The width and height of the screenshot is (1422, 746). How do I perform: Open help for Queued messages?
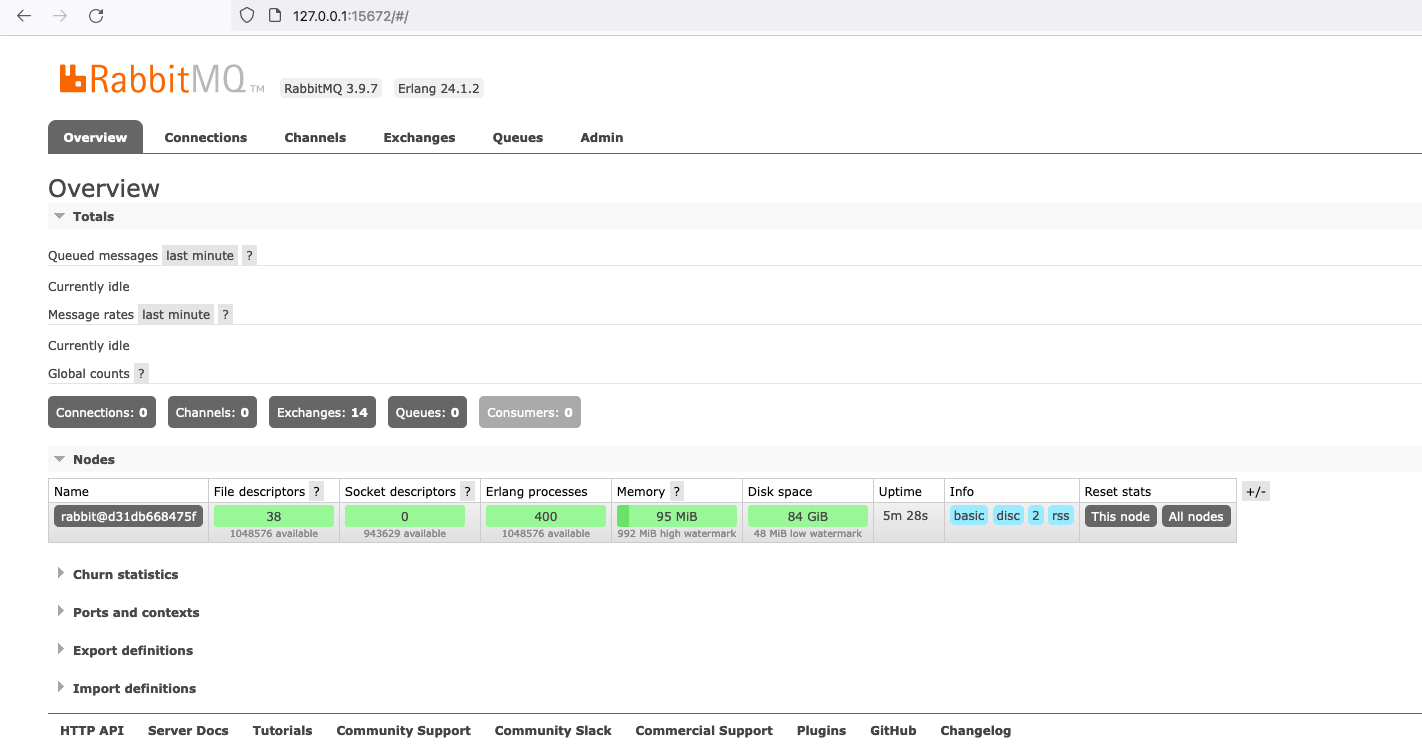click(x=250, y=255)
